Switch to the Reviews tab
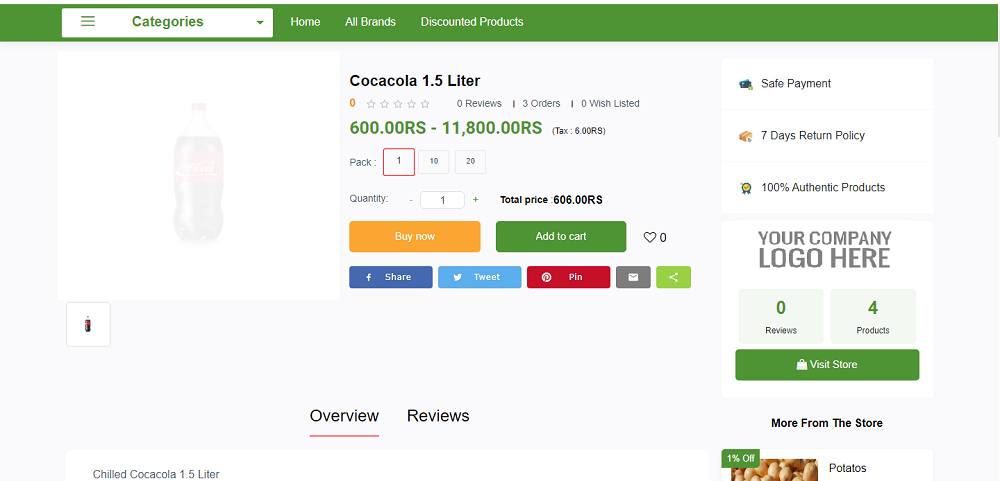Image resolution: width=1000 pixels, height=481 pixels. (438, 416)
